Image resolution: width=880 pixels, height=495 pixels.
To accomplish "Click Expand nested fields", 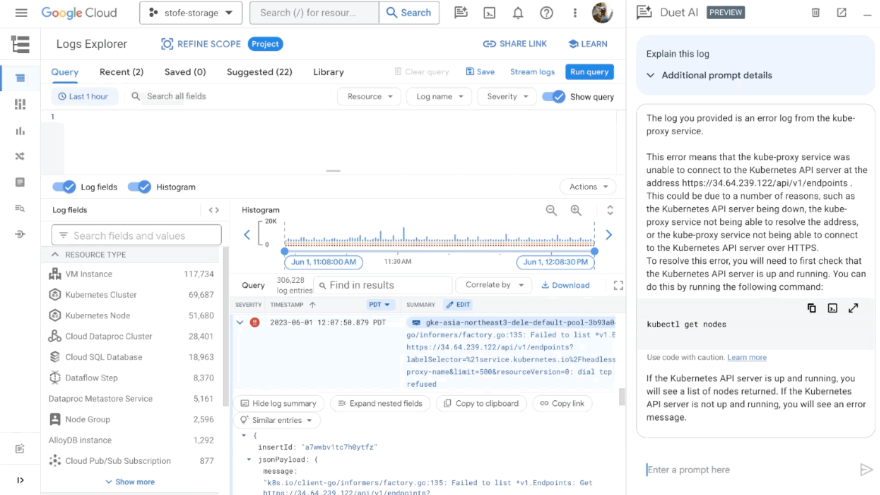I will [380, 404].
